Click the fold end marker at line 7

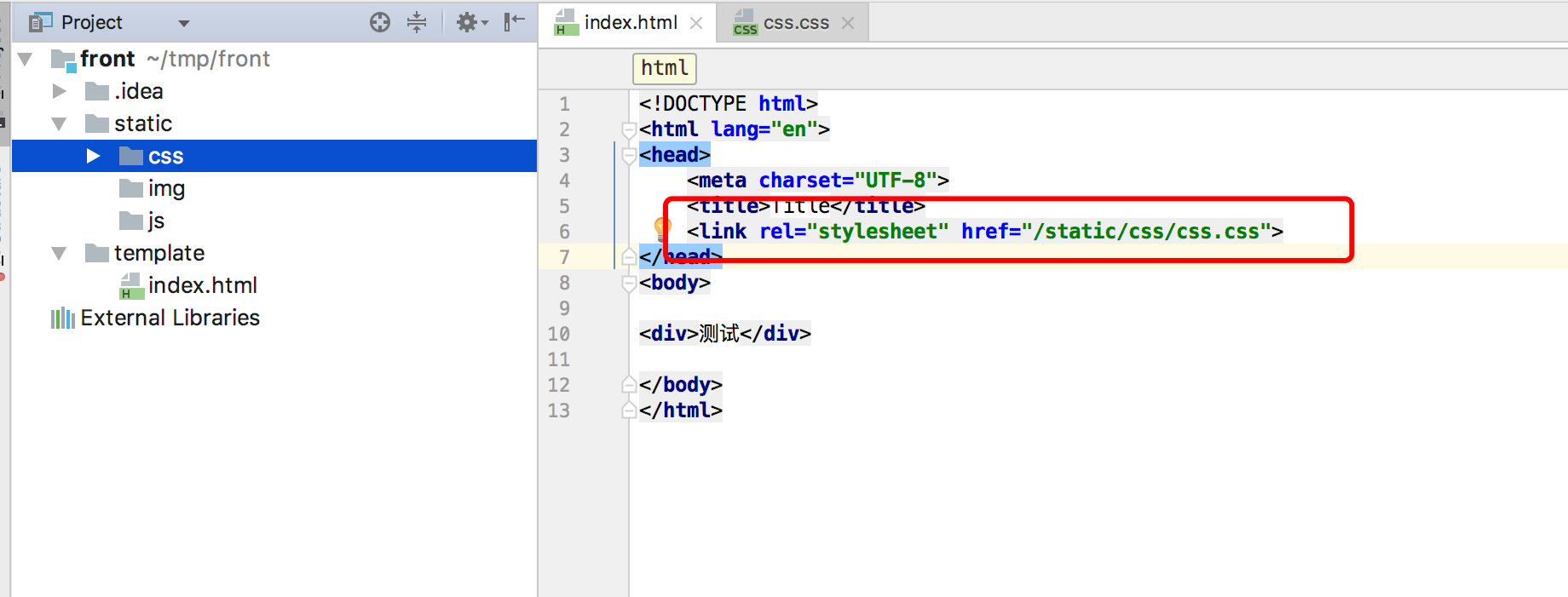[x=630, y=256]
